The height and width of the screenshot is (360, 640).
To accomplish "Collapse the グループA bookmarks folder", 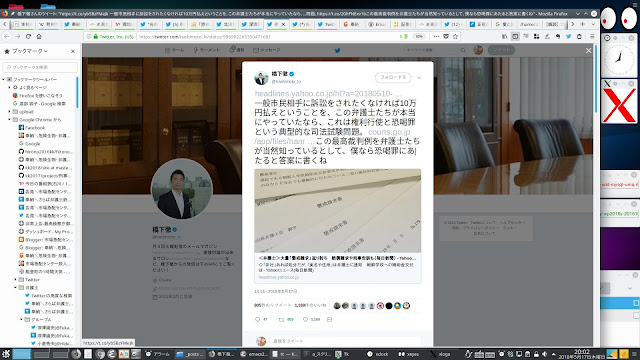I will pos(21,320).
